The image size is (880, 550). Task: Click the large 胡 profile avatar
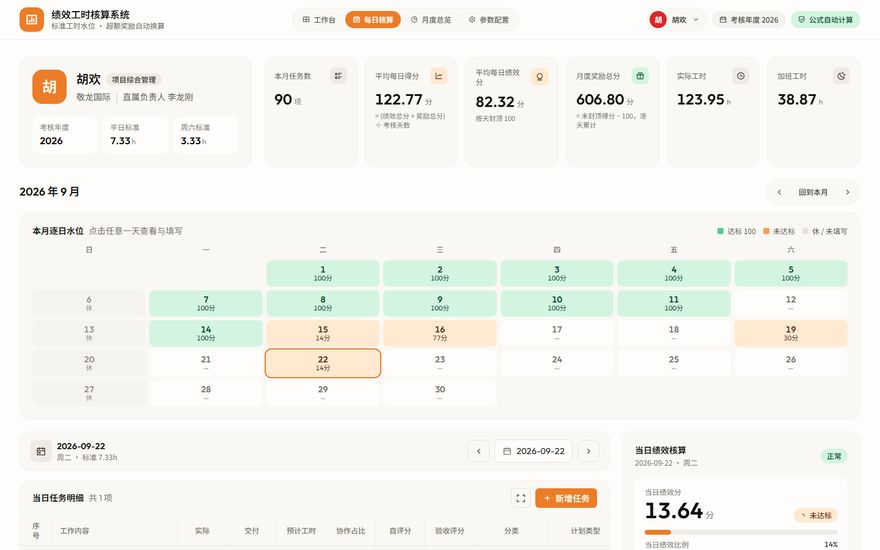click(x=49, y=86)
